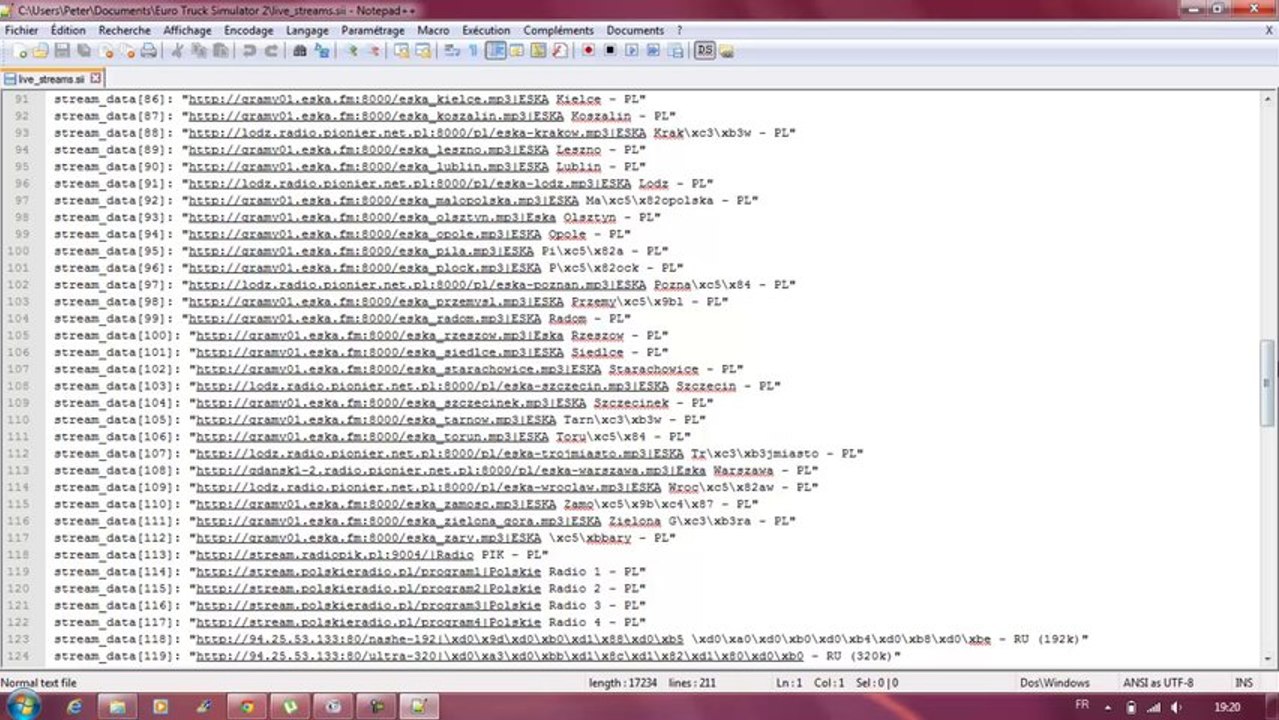Toggle the highlighted Indent guide icon

tap(495, 50)
